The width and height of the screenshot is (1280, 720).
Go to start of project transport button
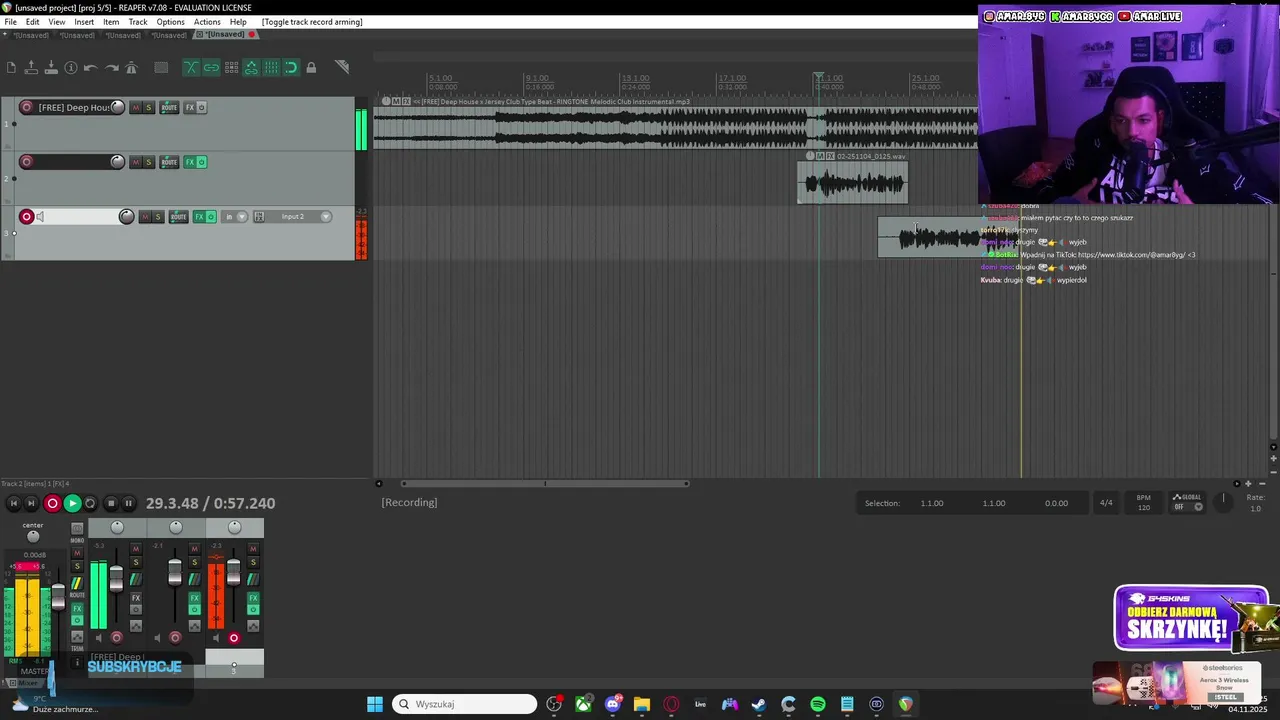[x=13, y=504]
